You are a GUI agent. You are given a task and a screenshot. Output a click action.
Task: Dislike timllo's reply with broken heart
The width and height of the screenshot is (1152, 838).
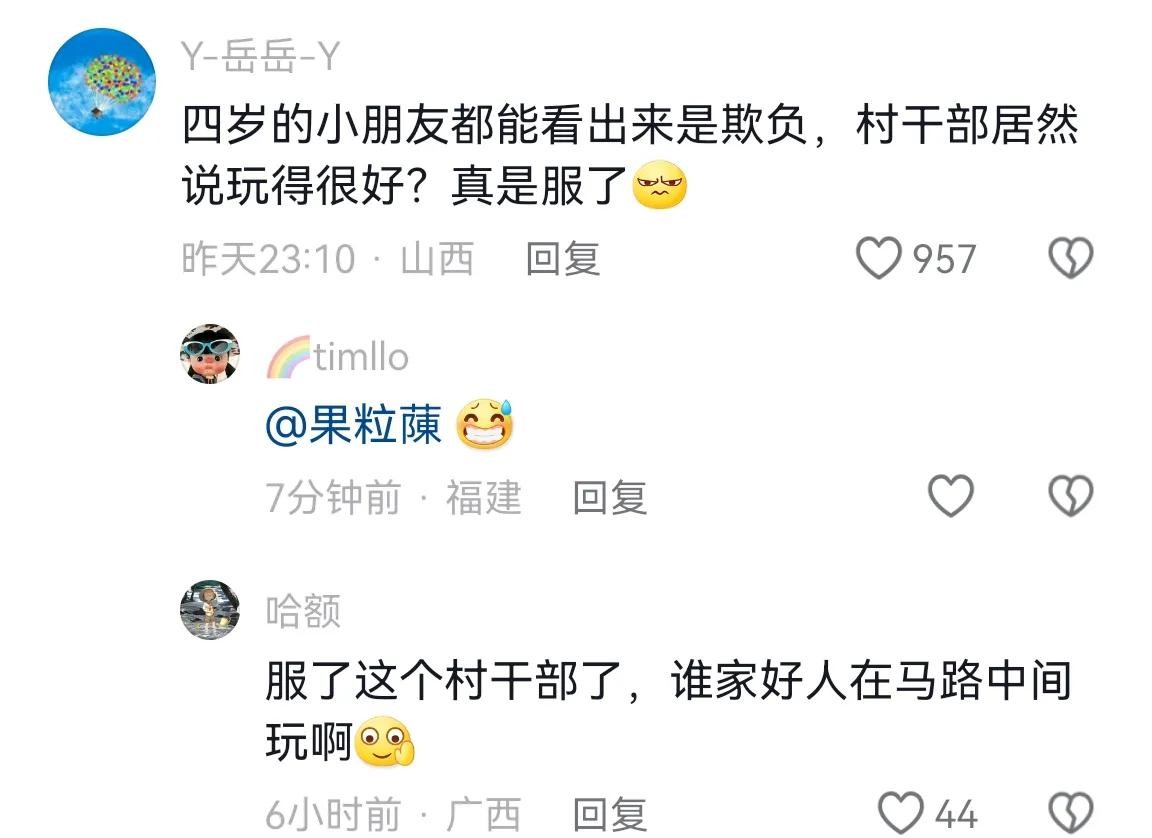click(x=1070, y=496)
